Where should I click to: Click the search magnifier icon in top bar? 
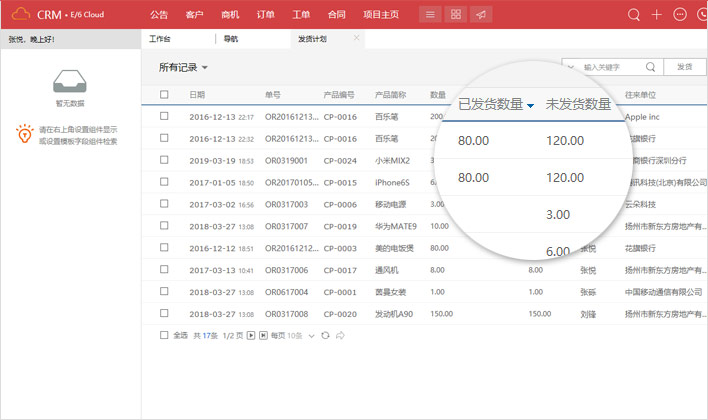tap(633, 15)
